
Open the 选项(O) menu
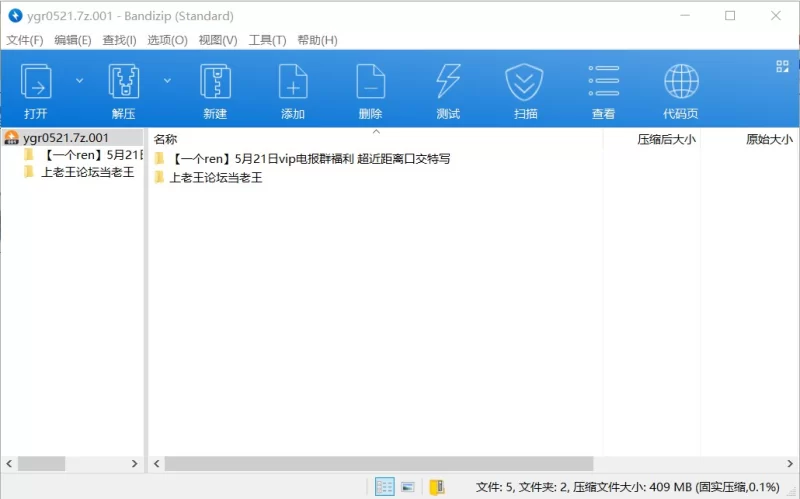[x=167, y=40]
